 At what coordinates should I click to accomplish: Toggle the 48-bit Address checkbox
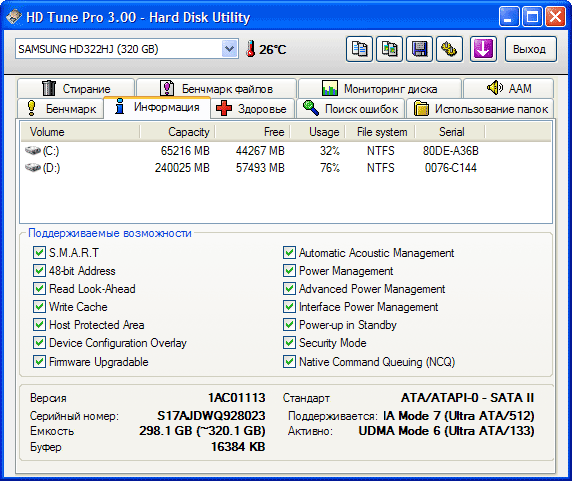(x=39, y=271)
